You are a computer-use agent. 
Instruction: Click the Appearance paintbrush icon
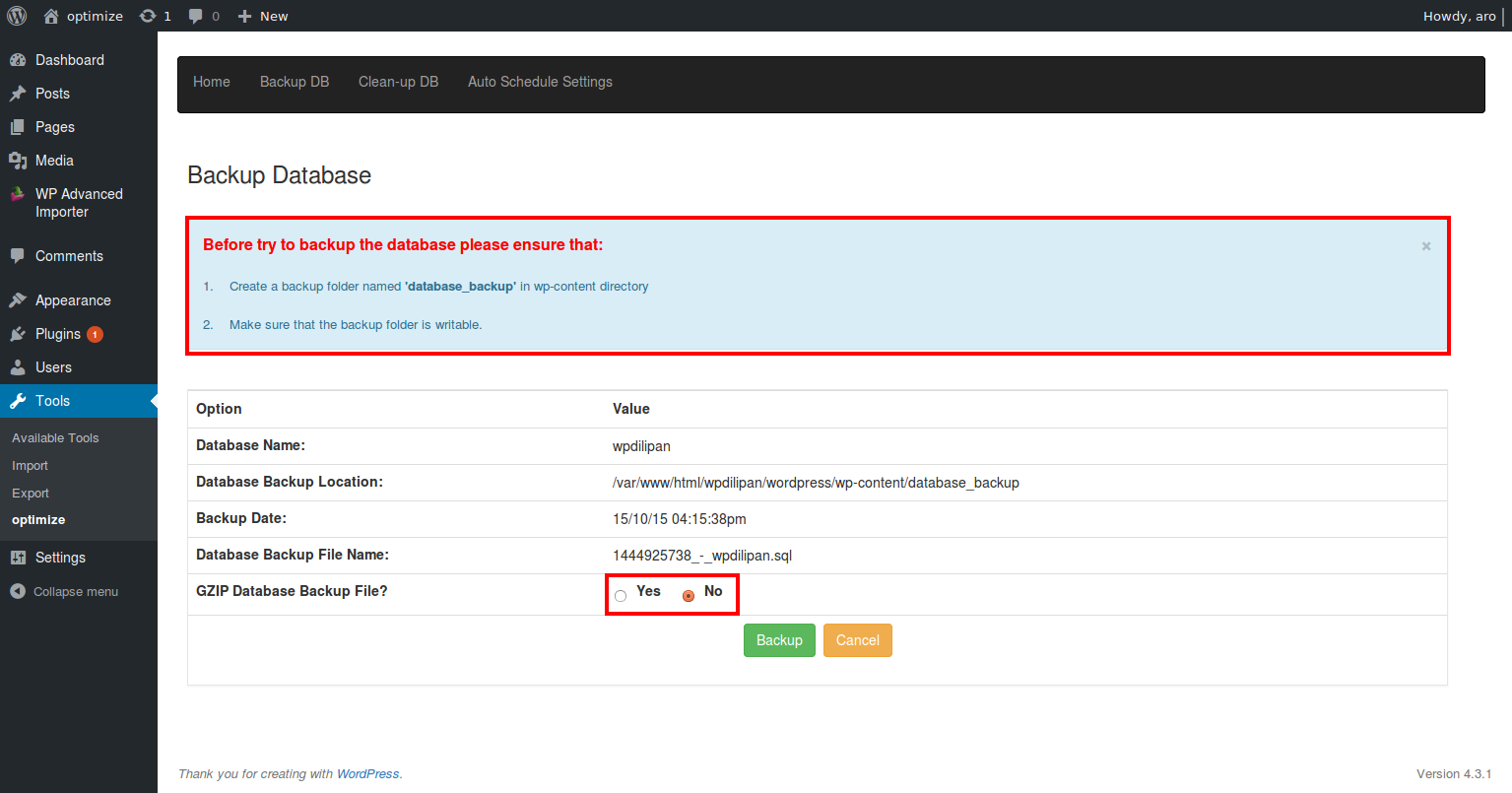pyautogui.click(x=18, y=300)
